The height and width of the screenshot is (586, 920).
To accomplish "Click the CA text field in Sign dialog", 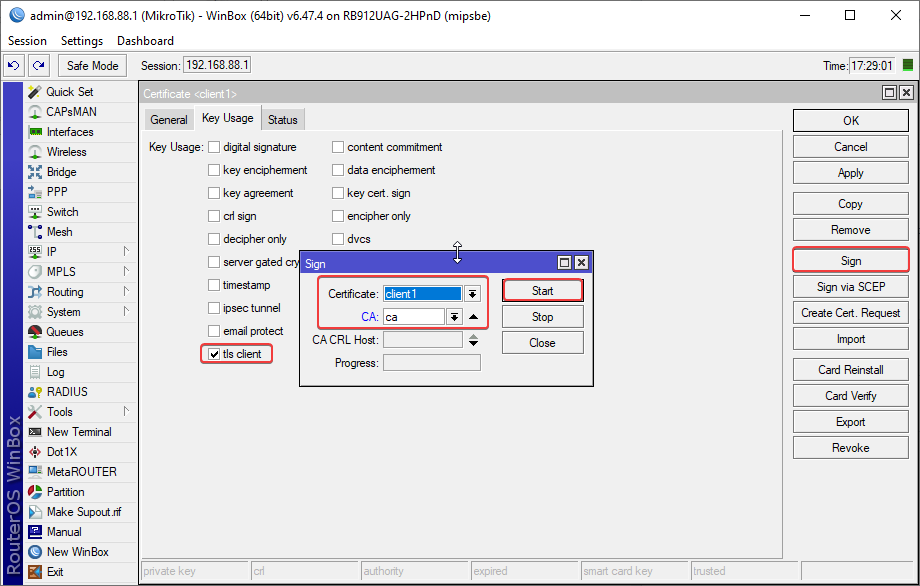I will 414,317.
